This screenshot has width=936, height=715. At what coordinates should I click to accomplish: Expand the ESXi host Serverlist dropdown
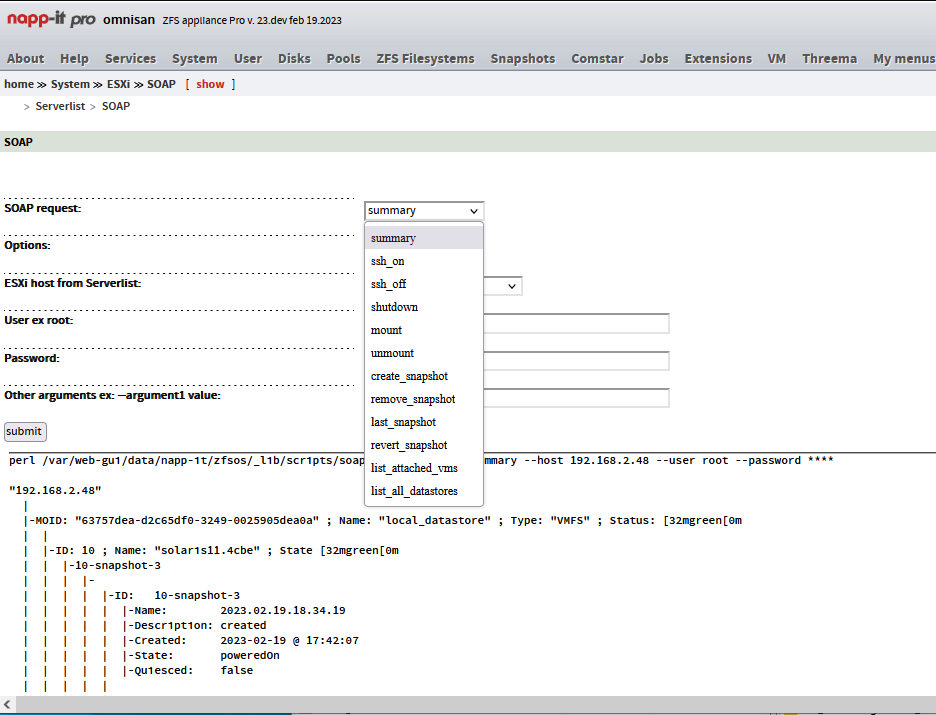coord(503,286)
